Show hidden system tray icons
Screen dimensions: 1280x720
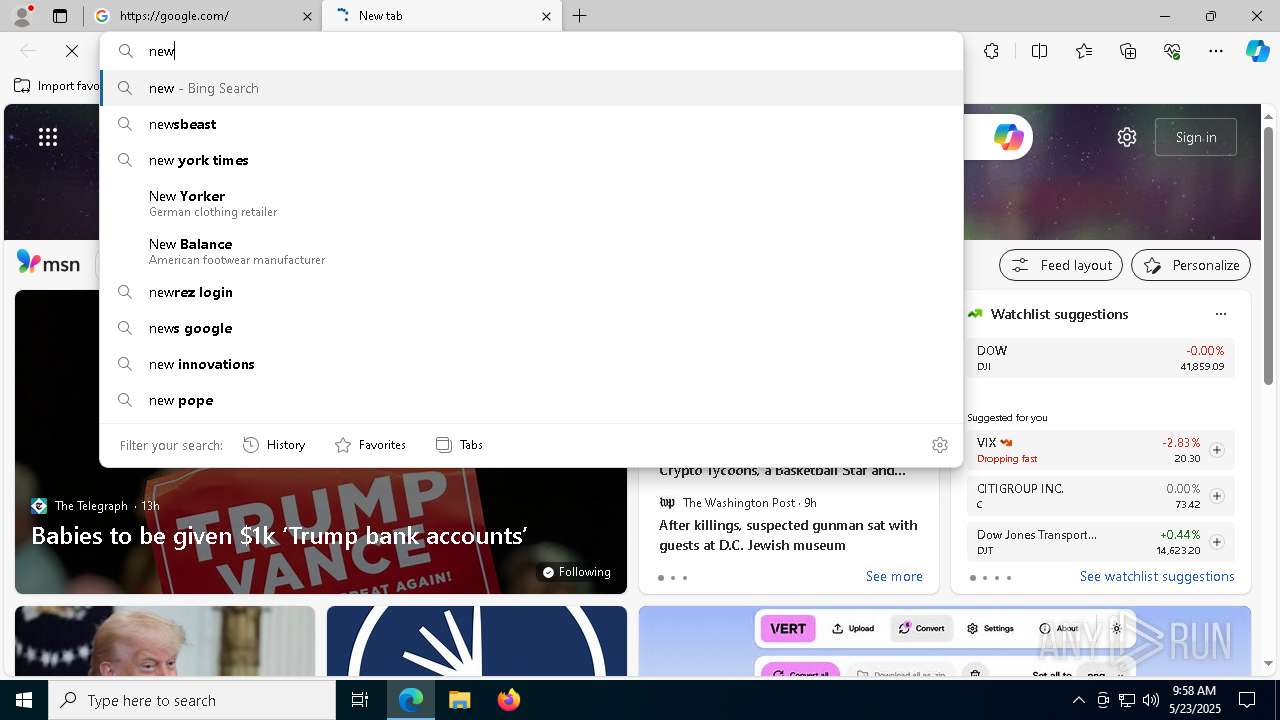click(x=1078, y=700)
